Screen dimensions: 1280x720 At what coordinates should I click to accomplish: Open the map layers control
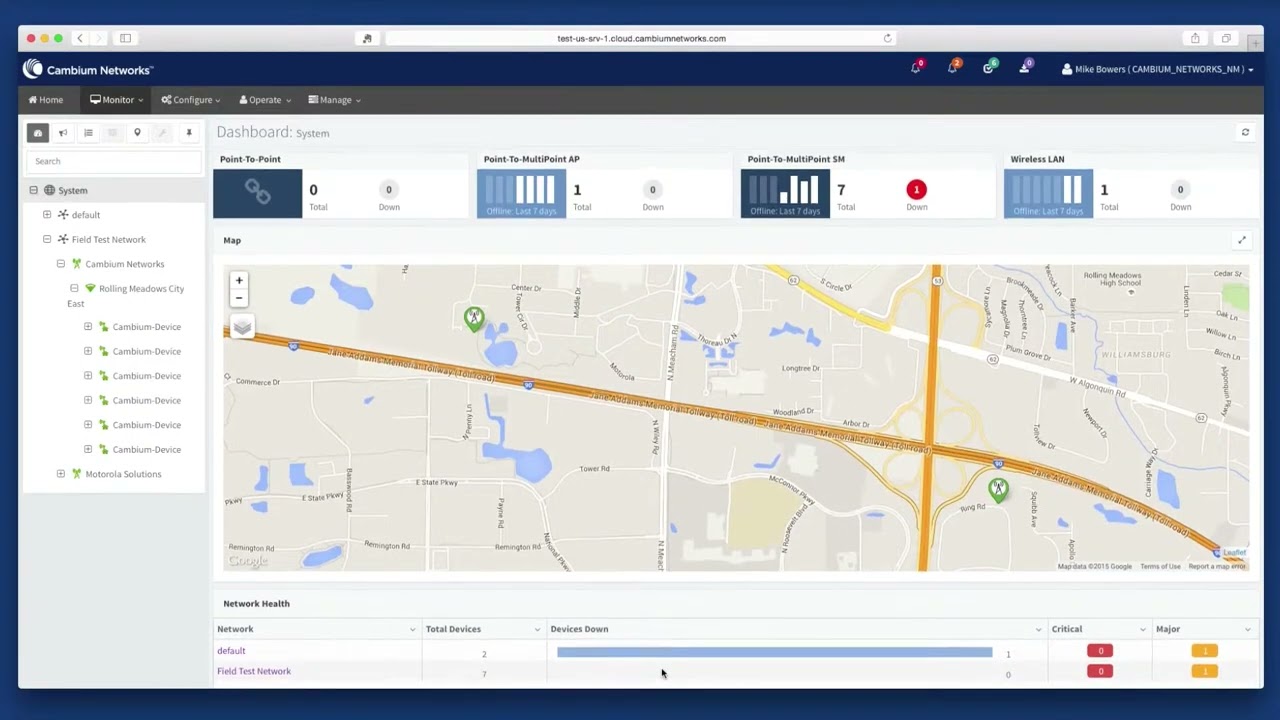point(242,327)
